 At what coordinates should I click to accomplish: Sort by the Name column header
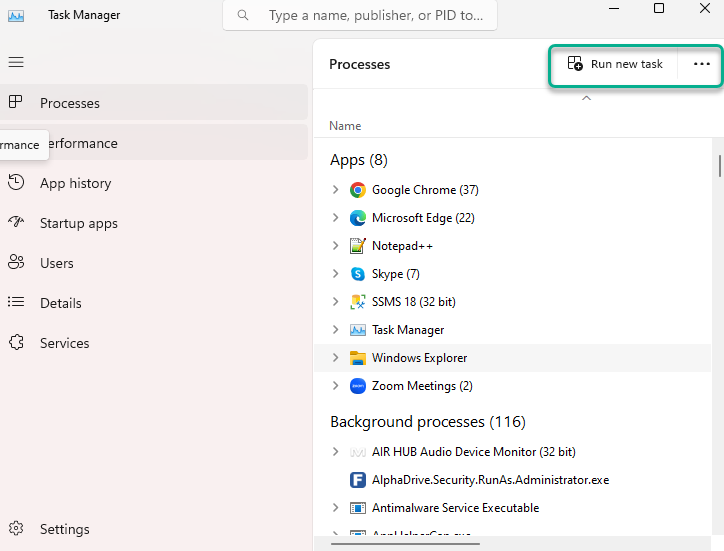click(x=345, y=126)
